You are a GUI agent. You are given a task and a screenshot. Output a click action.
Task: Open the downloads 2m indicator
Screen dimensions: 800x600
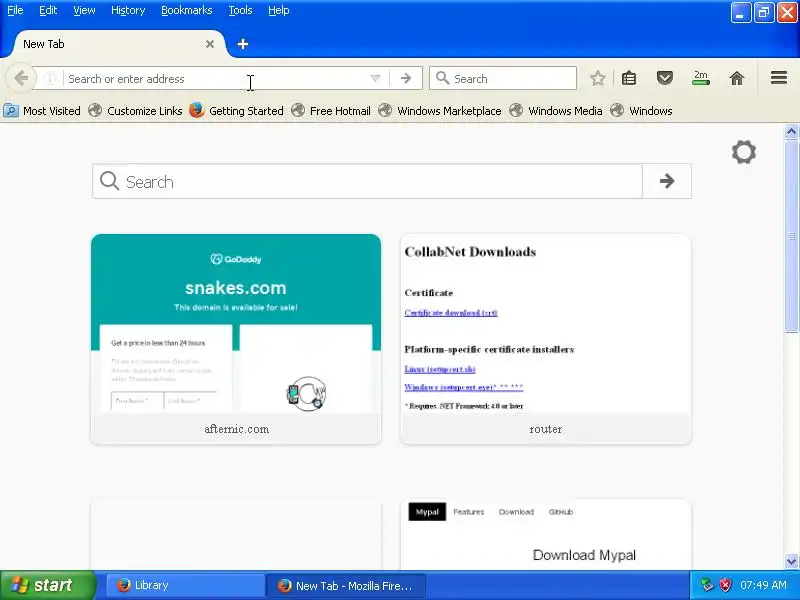[x=701, y=79]
